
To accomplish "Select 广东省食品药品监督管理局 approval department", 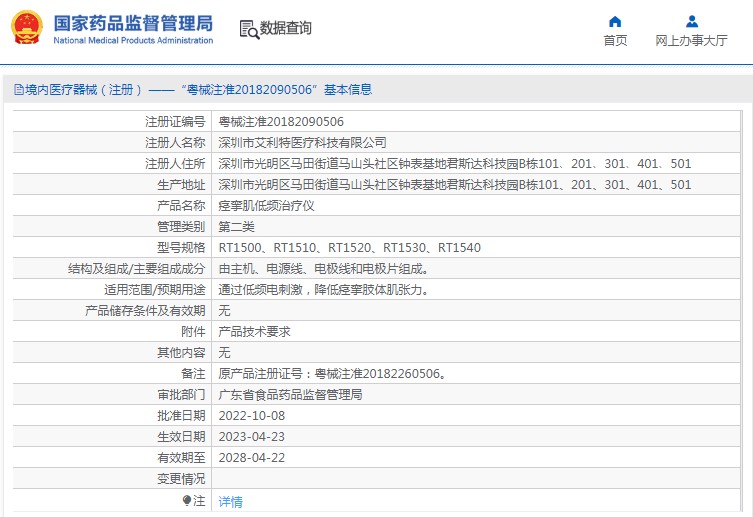I will coord(291,395).
